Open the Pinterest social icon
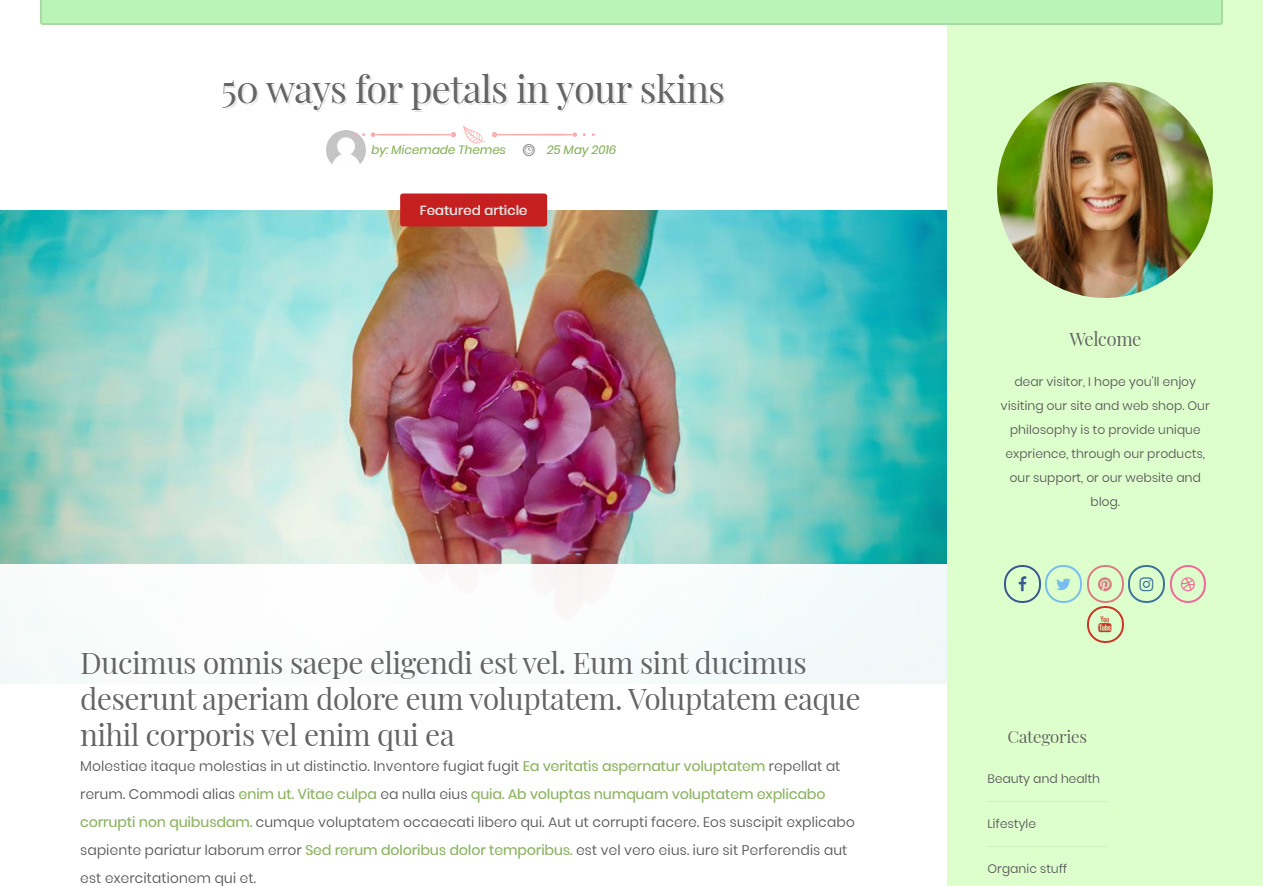 [x=1105, y=584]
